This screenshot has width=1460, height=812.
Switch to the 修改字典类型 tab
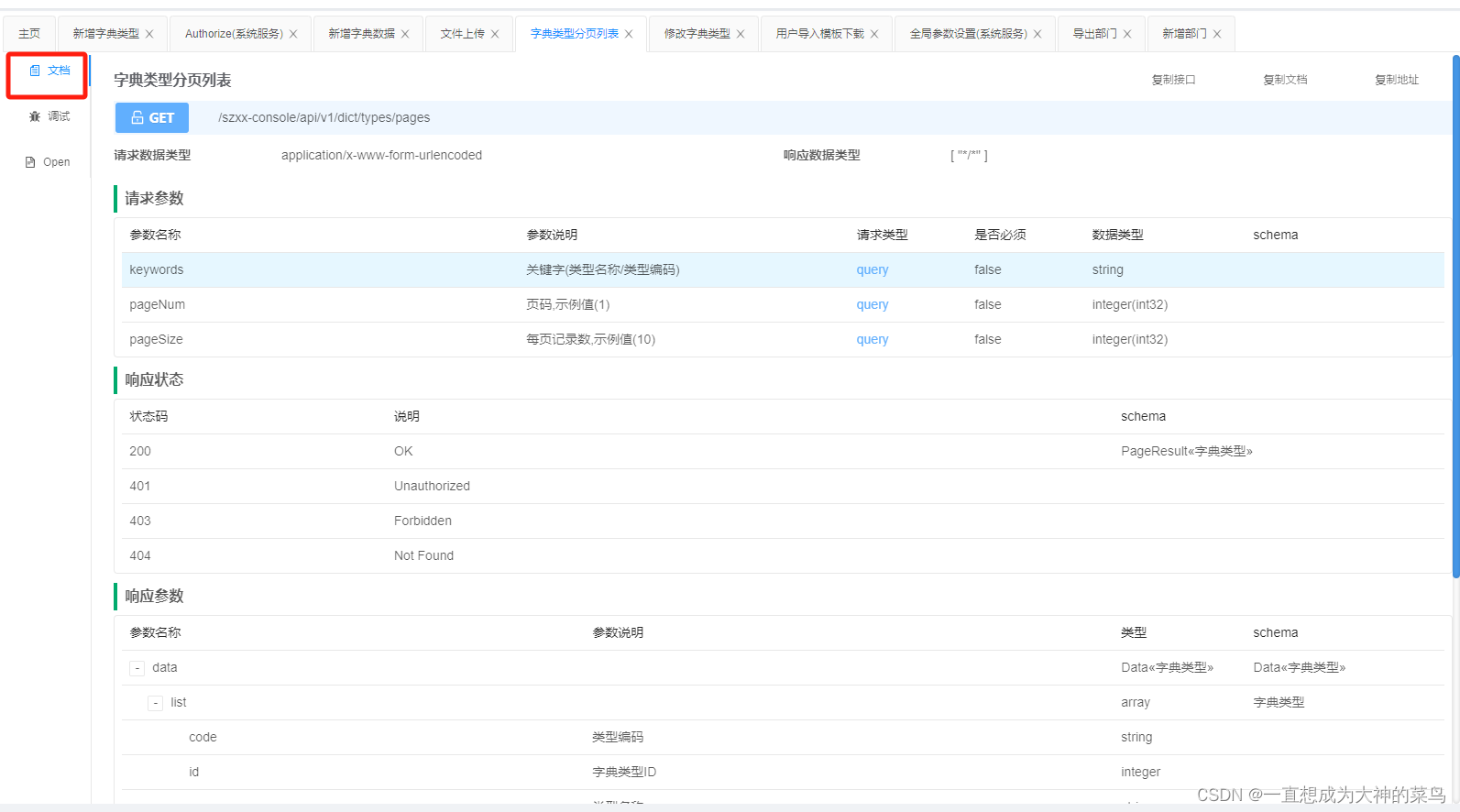pos(697,34)
